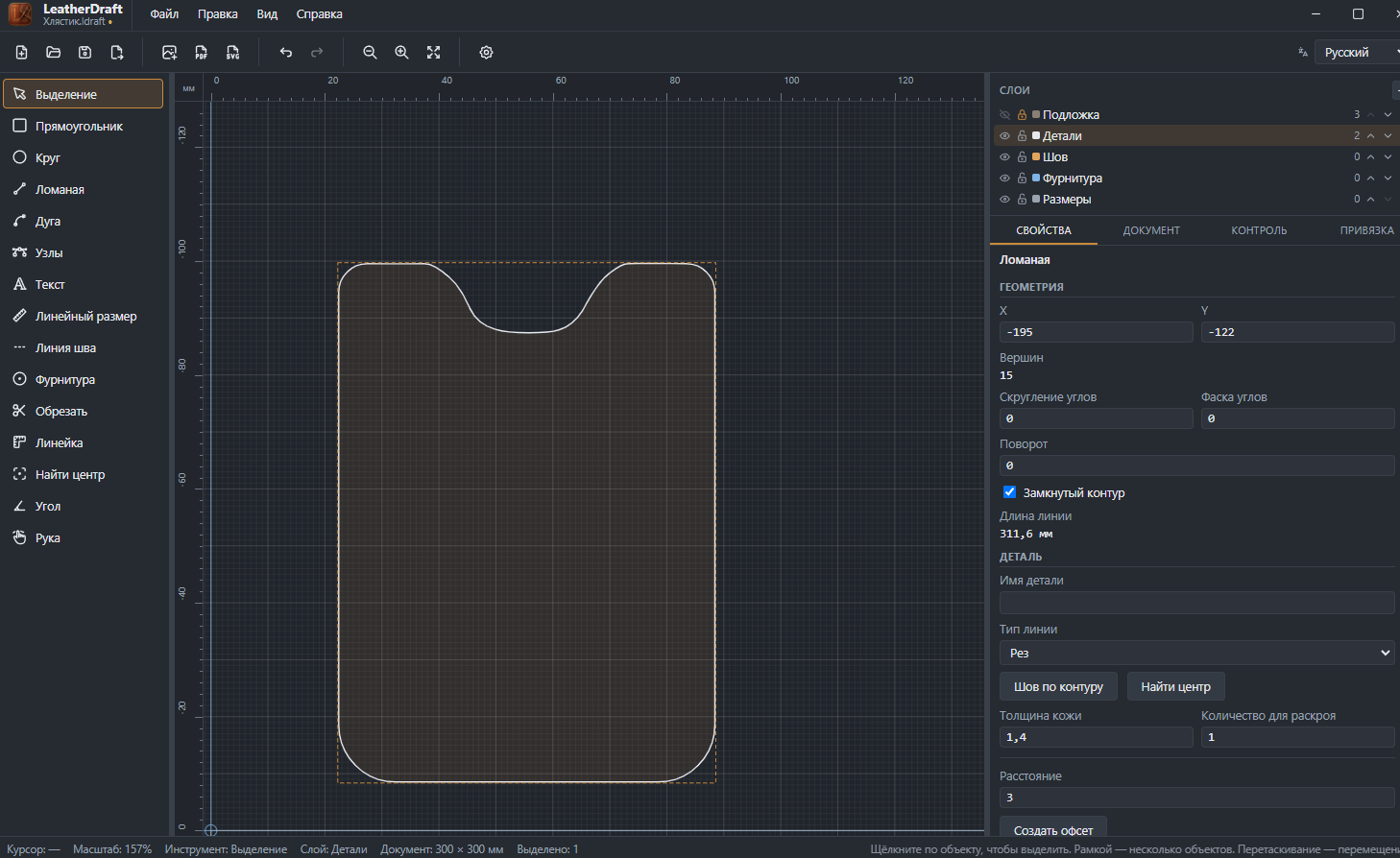Select the Прямоугольник tool
Image resolution: width=1400 pixels, height=858 pixels.
click(84, 126)
